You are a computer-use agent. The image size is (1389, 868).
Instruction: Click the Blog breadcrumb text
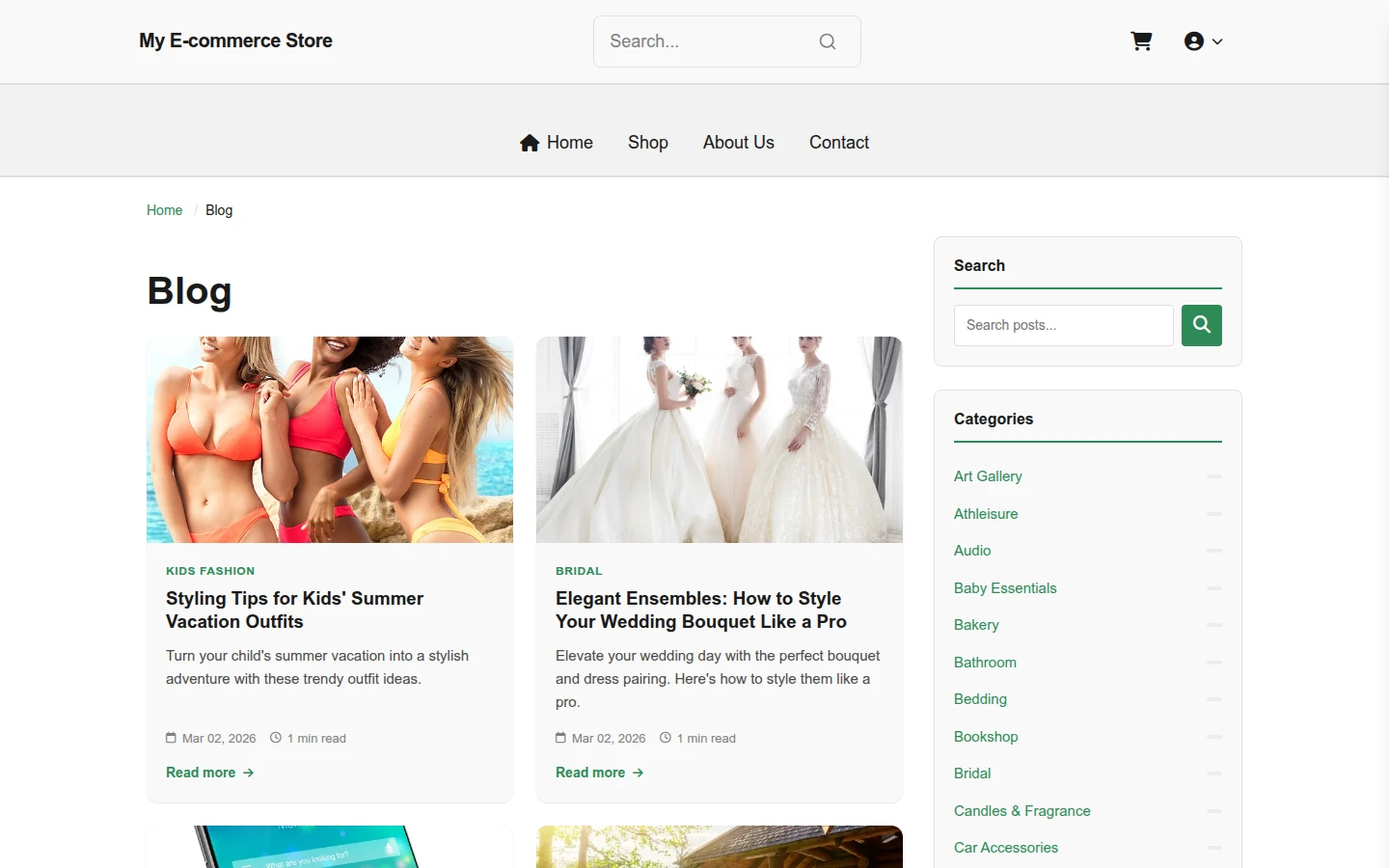[x=219, y=210]
